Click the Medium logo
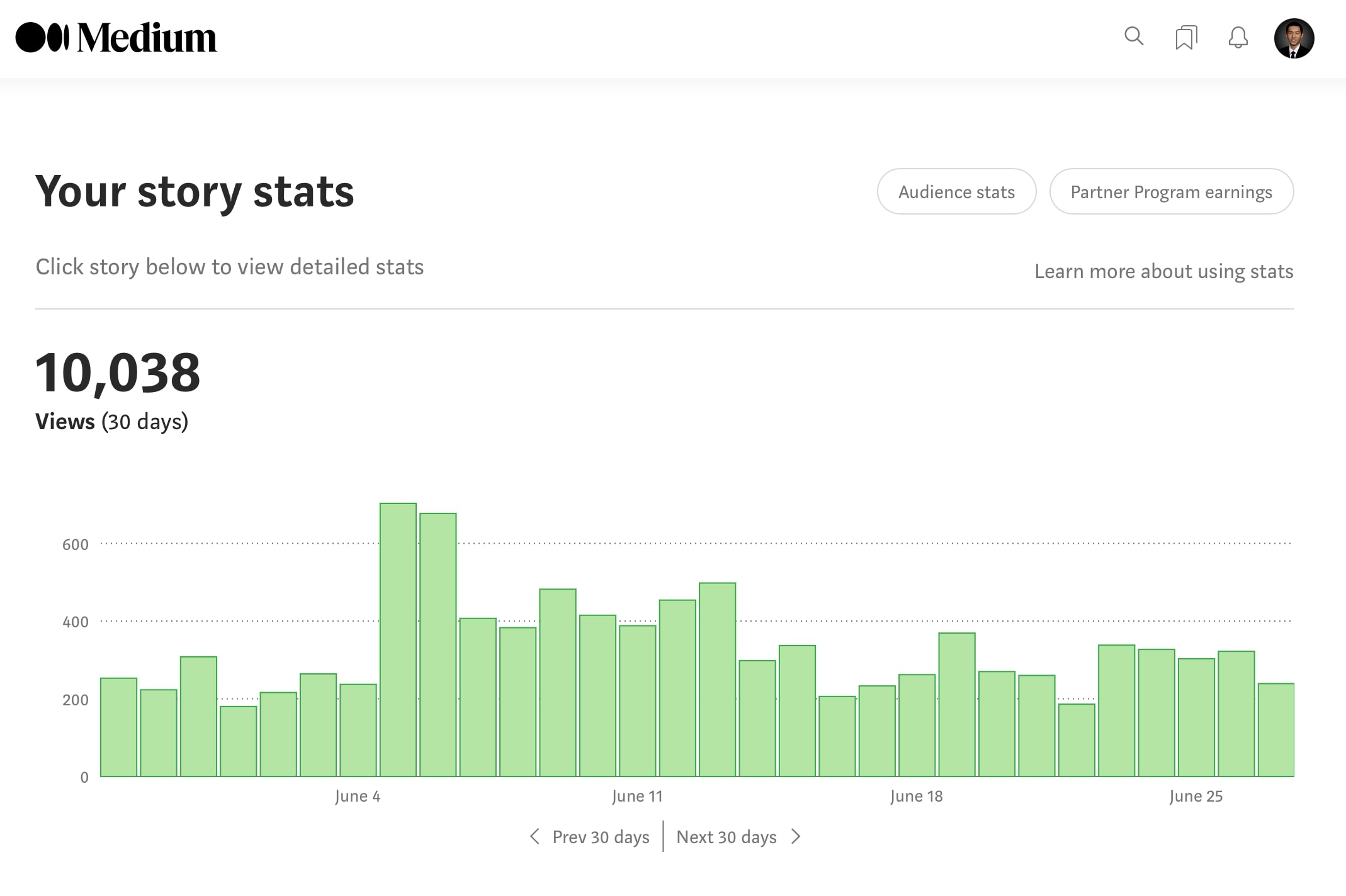The width and height of the screenshot is (1346, 896). (116, 38)
